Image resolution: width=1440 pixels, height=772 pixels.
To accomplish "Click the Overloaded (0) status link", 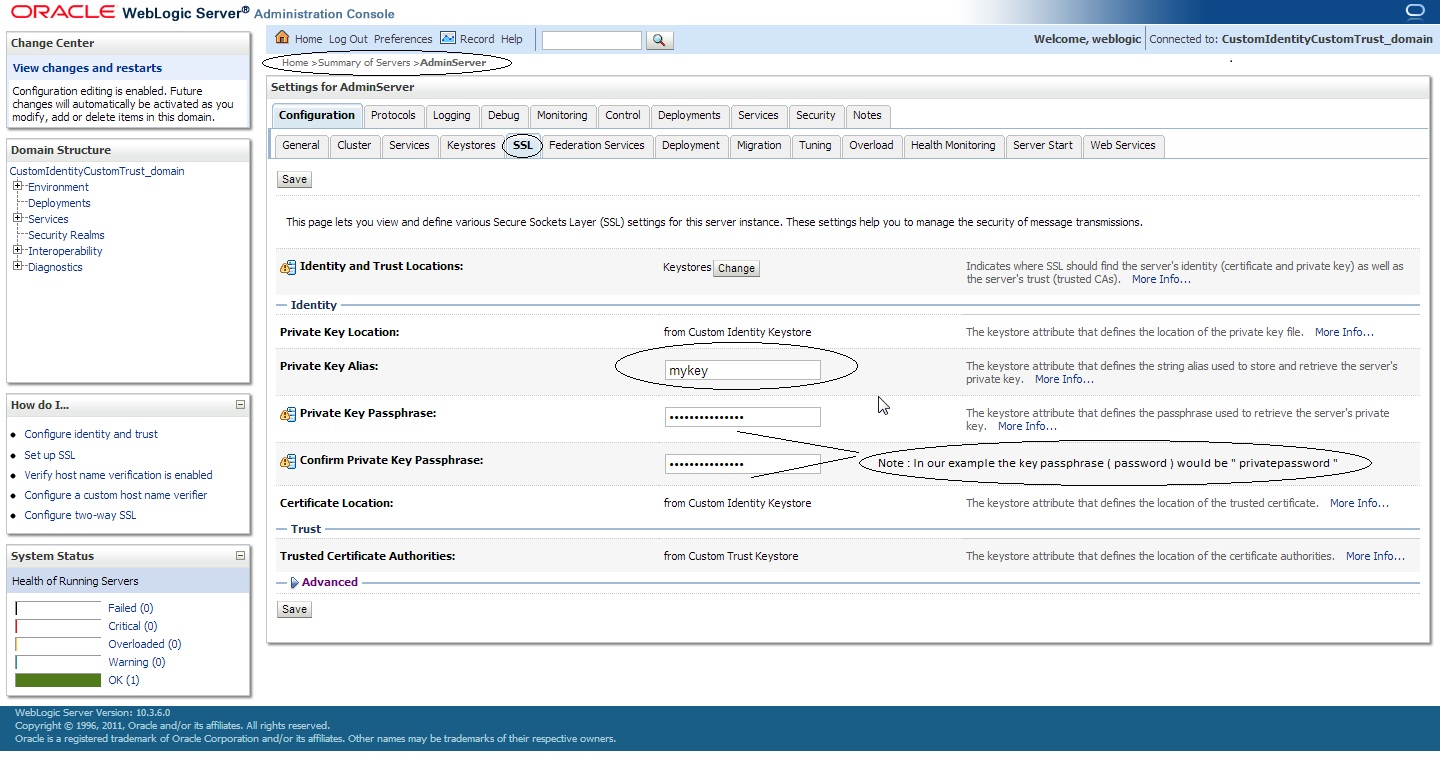I will click(x=144, y=644).
